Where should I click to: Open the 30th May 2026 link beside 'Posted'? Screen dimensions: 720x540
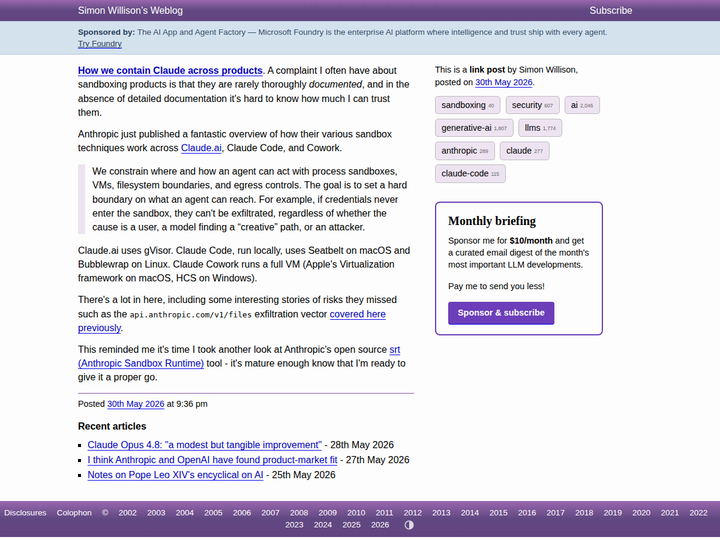pos(135,404)
